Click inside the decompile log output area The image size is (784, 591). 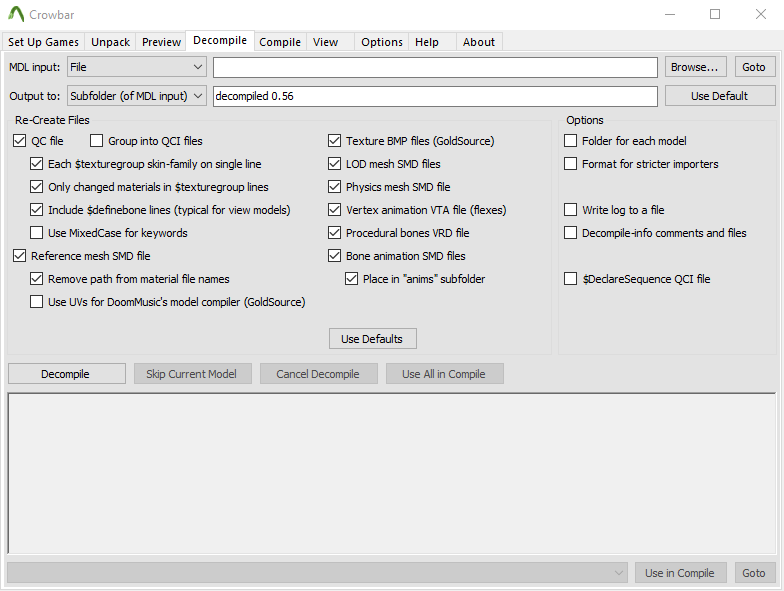tap(392, 474)
